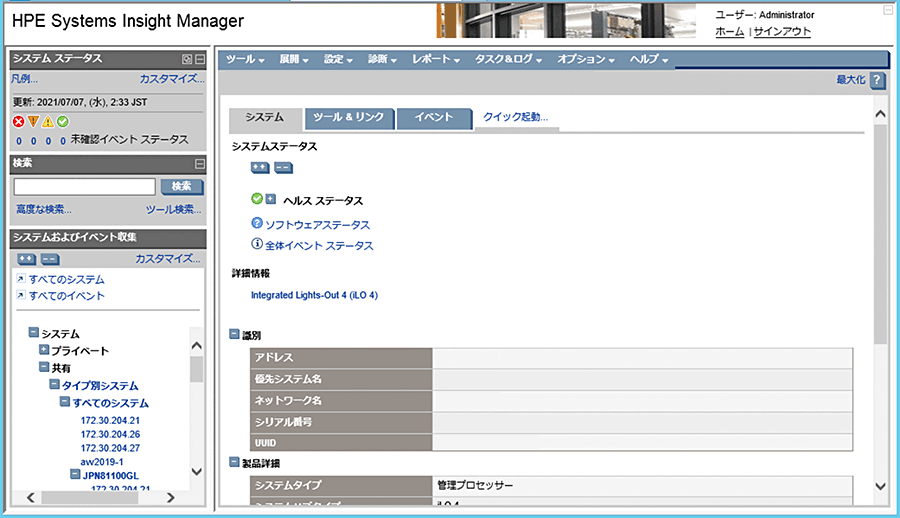The width and height of the screenshot is (900, 518).
Task: Open the 高度な検索 link
Action: point(44,210)
